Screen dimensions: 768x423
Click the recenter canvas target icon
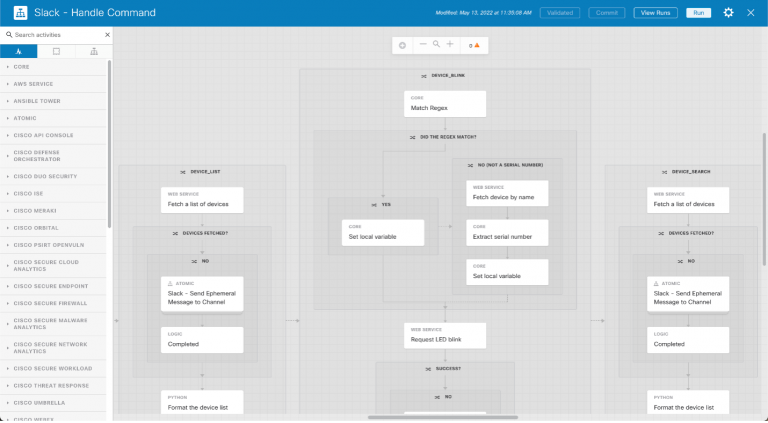[402, 45]
